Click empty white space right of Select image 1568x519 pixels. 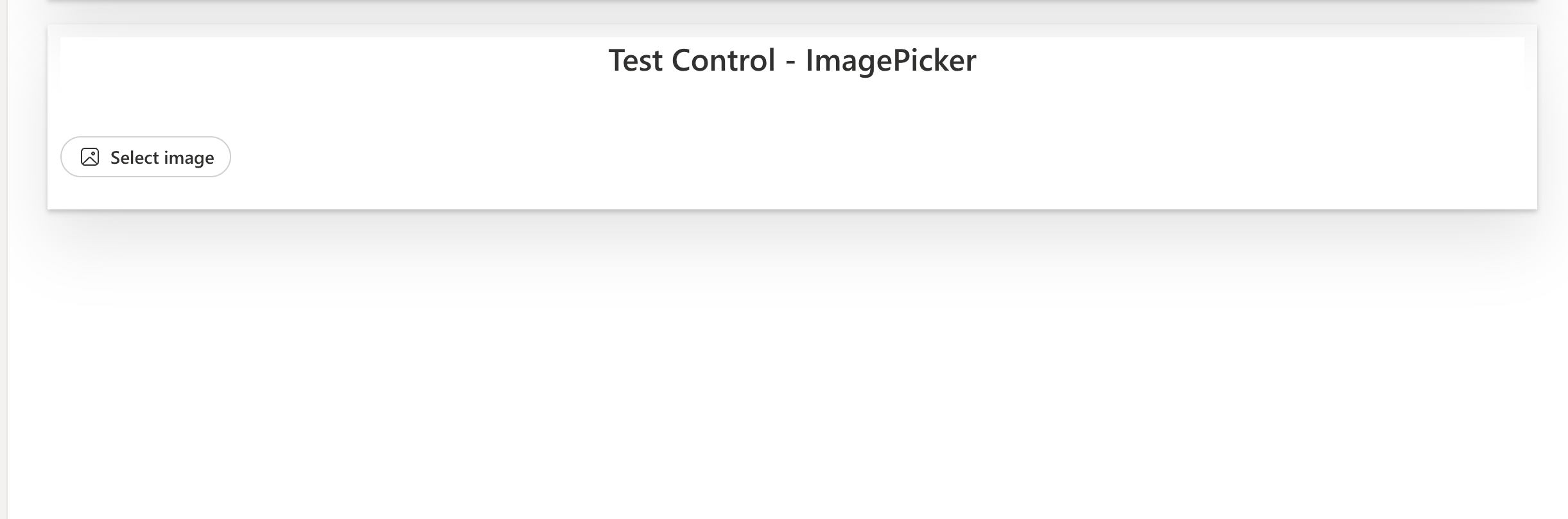click(x=771, y=157)
